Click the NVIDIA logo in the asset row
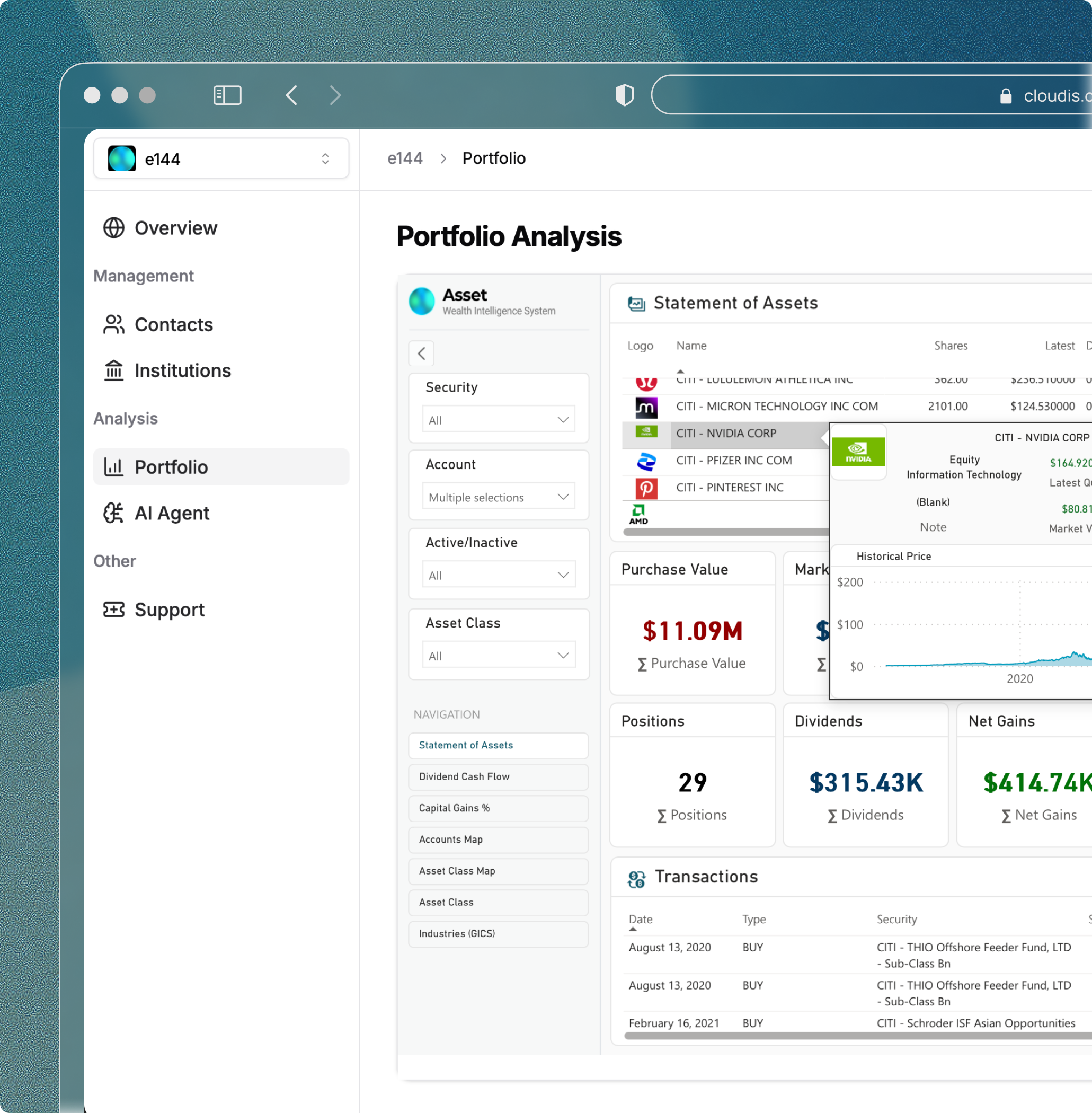Image resolution: width=1092 pixels, height=1113 pixels. click(x=646, y=431)
